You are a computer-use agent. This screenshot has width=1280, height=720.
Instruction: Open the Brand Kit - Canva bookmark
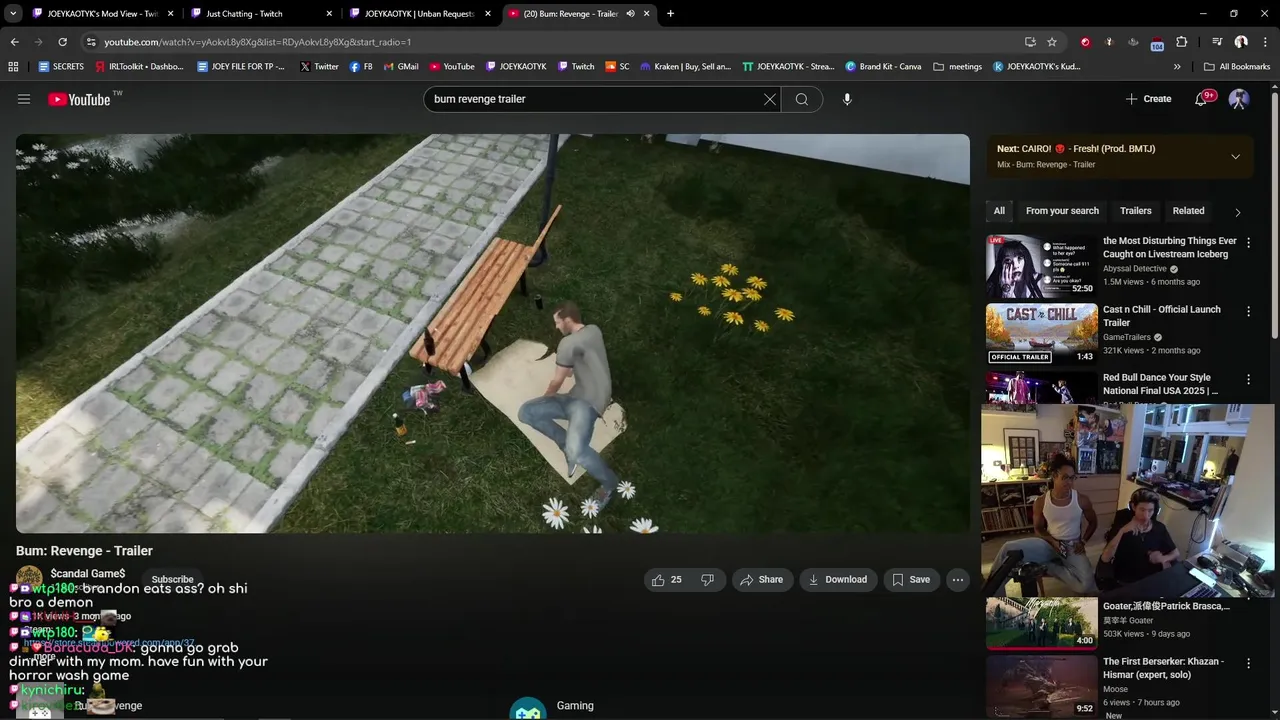[883, 67]
